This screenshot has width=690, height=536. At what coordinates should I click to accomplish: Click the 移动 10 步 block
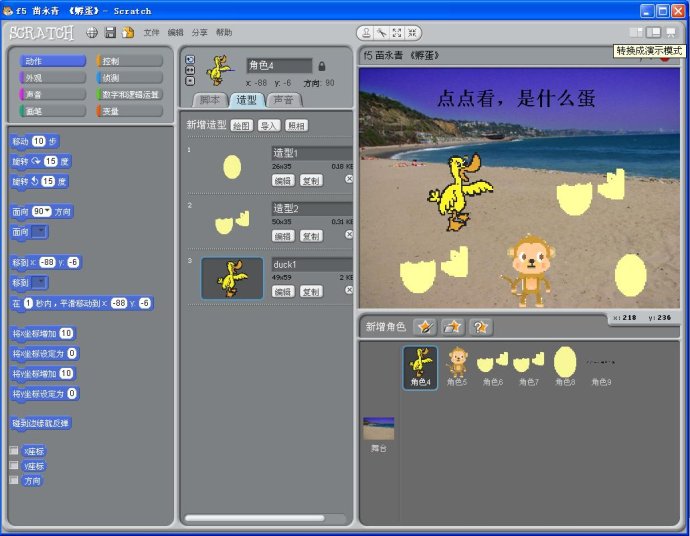[x=35, y=141]
